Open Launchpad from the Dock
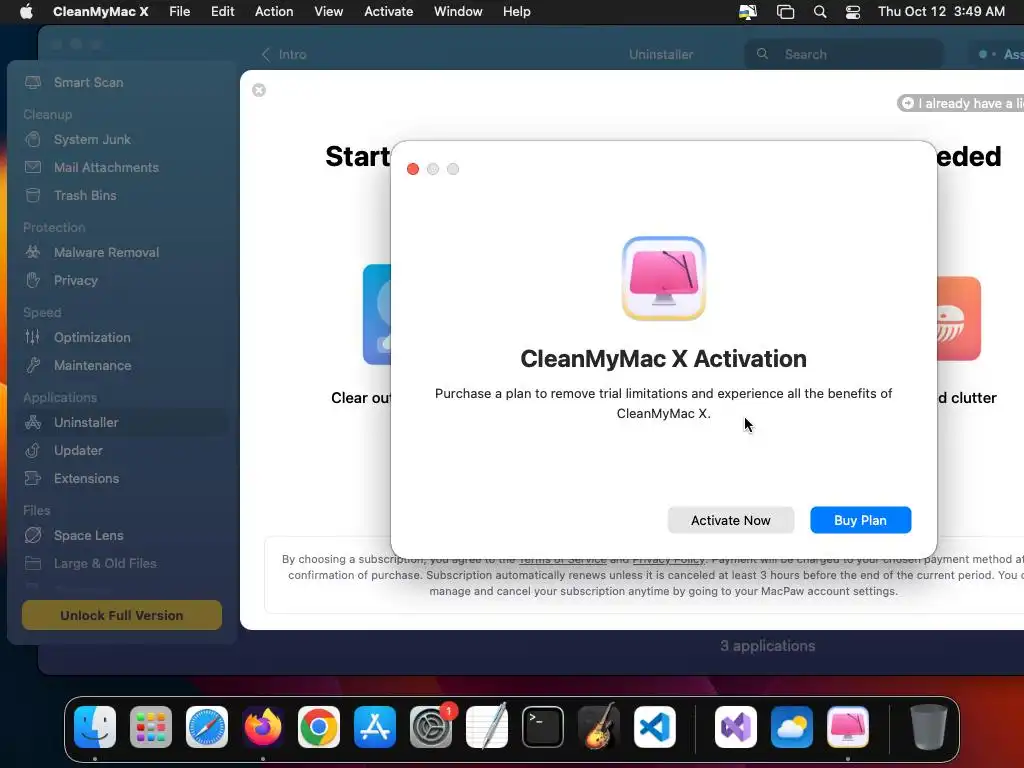 pyautogui.click(x=151, y=727)
